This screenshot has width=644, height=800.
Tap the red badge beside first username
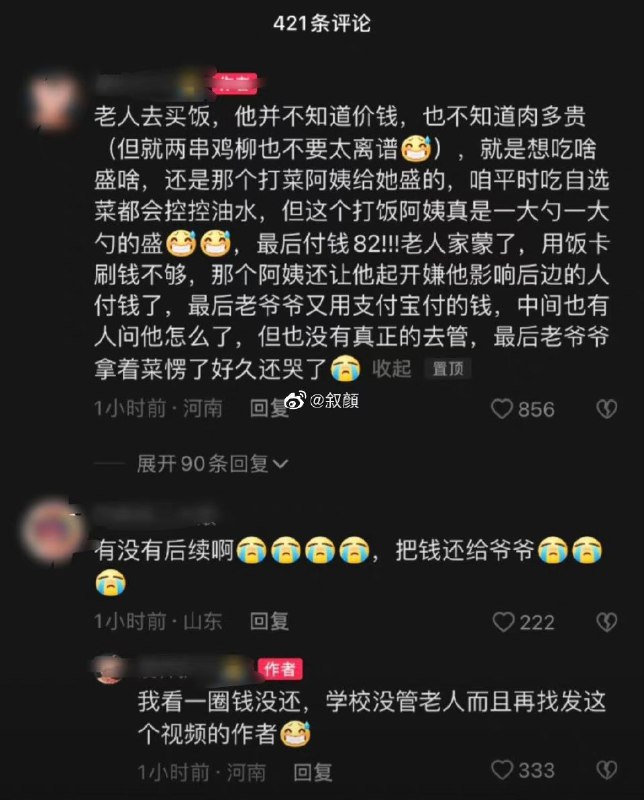tap(235, 84)
